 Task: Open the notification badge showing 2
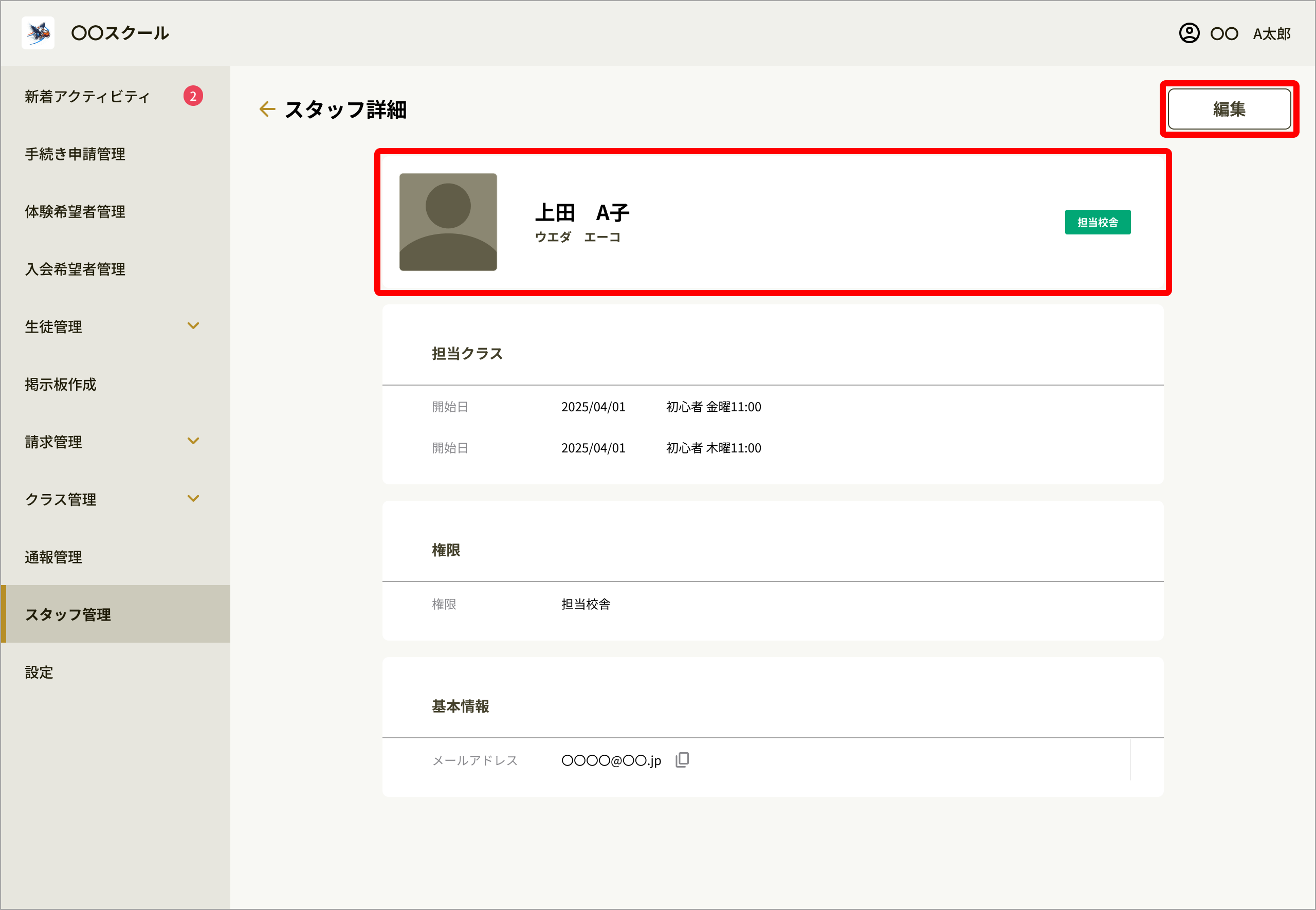coord(193,96)
